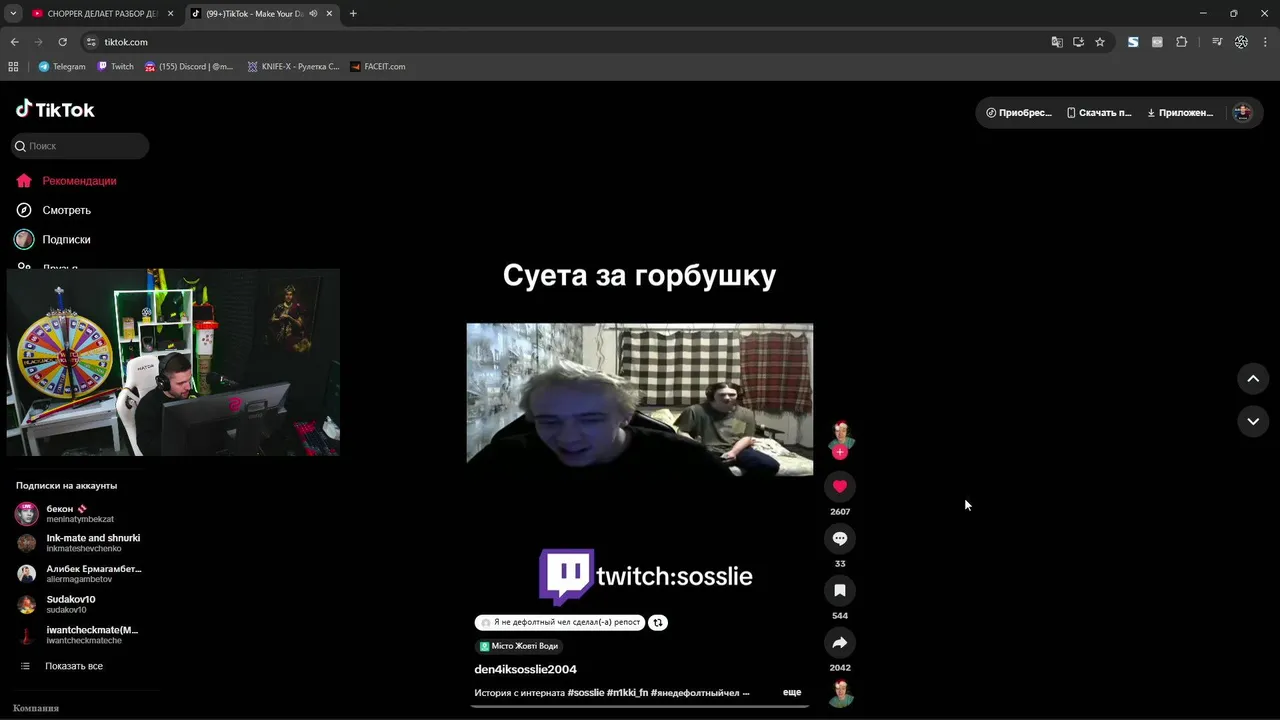Open the 'бекон' followed account
This screenshot has width=1280, height=720.
pyautogui.click(x=78, y=514)
